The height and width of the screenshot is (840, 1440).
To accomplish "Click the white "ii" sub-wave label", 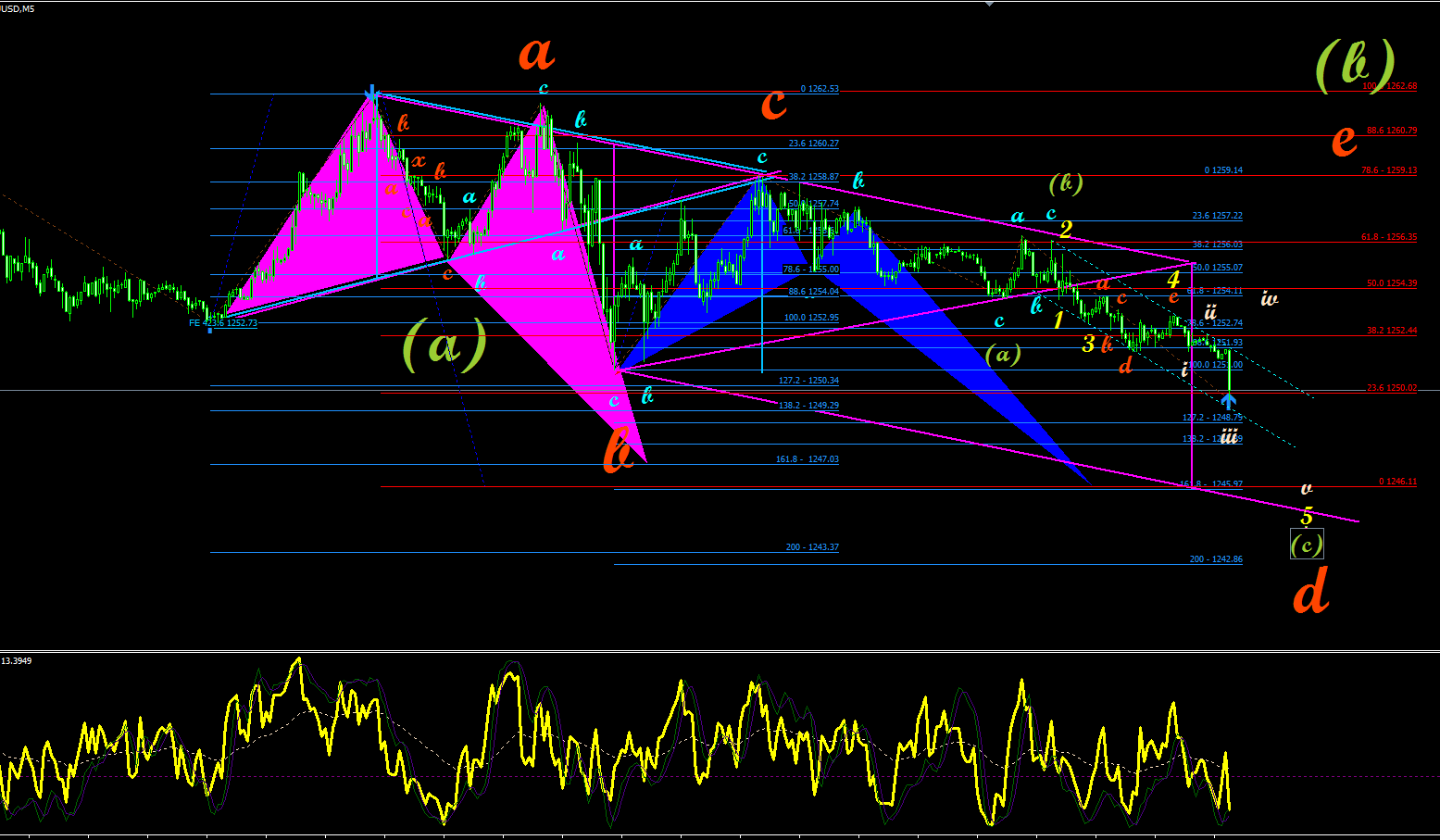I will (x=1209, y=312).
